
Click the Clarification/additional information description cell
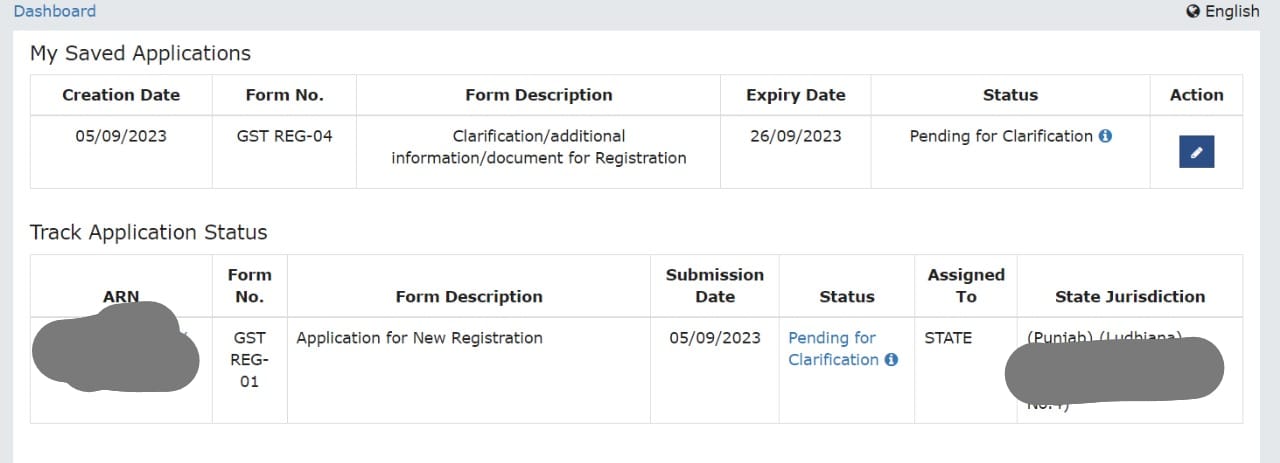point(538,146)
